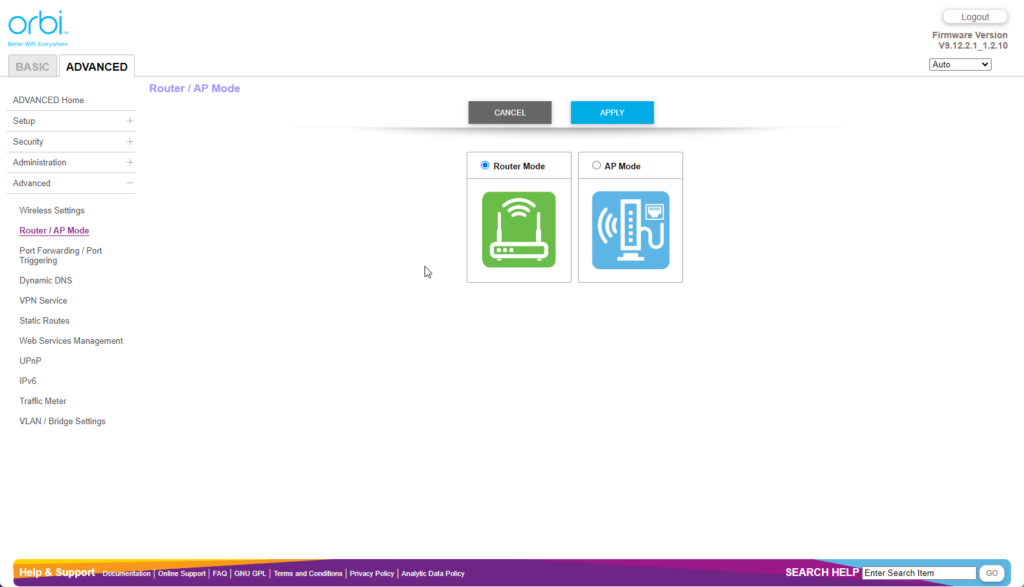Open the VLAN / Bridge Settings page
This screenshot has width=1024, height=587.
pos(62,422)
